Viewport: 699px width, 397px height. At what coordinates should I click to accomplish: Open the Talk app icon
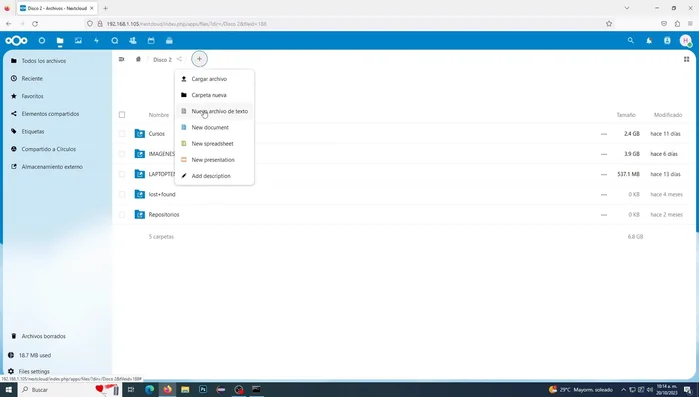point(115,41)
